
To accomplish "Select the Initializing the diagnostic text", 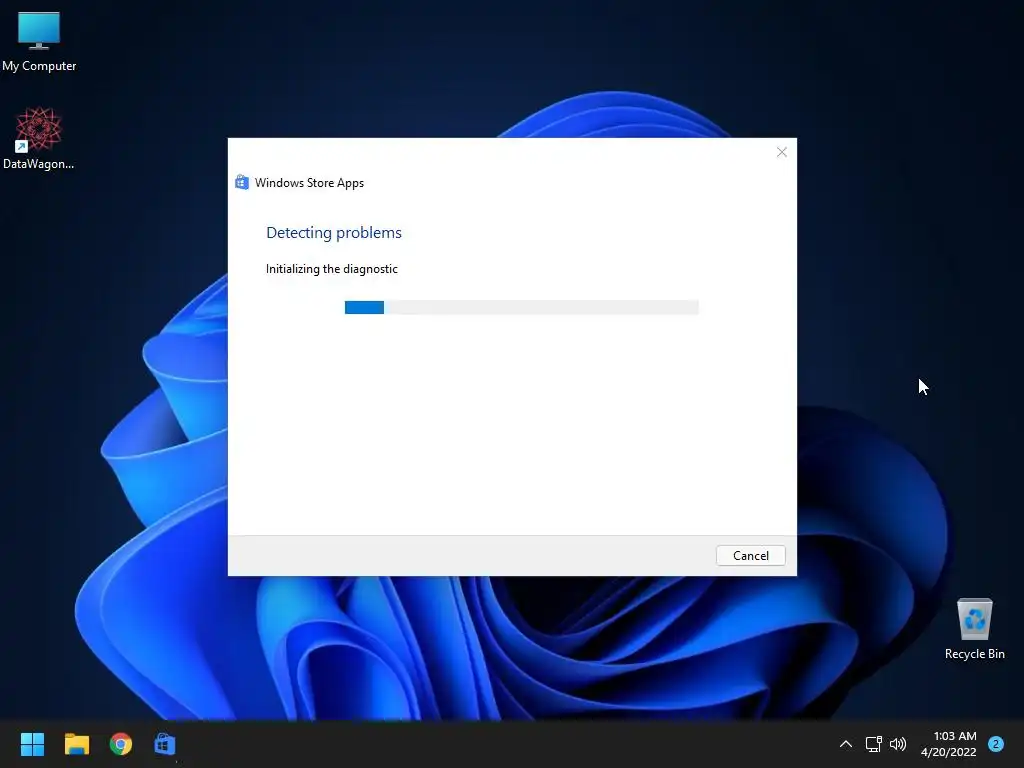I will (x=332, y=269).
